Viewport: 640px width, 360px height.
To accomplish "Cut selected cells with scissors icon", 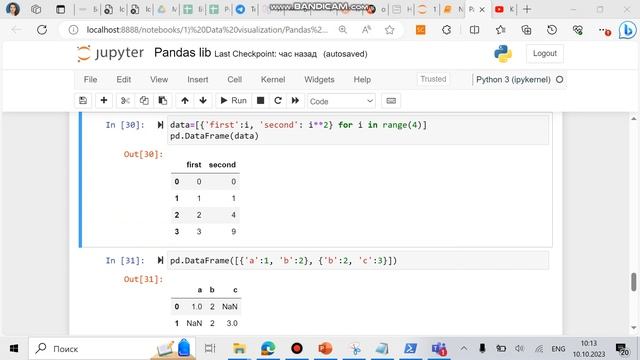I will 125,101.
